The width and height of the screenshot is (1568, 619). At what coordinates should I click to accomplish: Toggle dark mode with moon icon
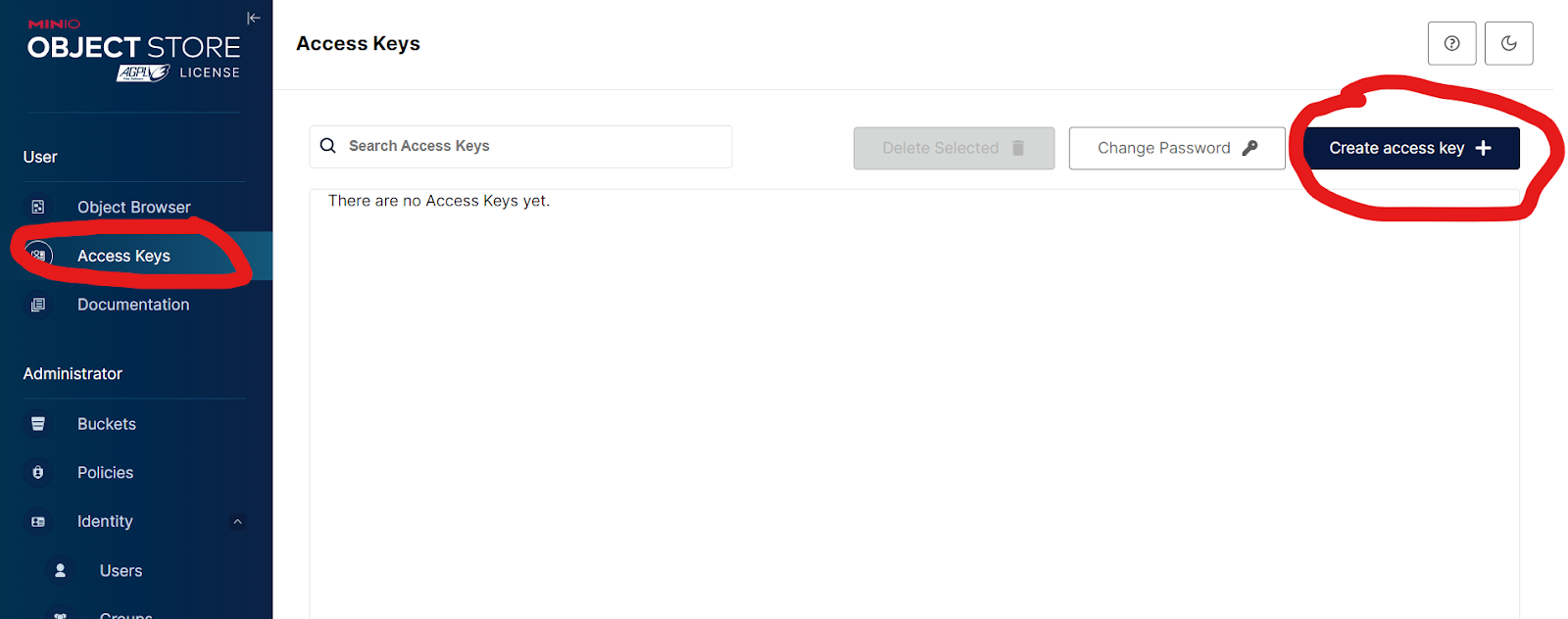tap(1508, 43)
